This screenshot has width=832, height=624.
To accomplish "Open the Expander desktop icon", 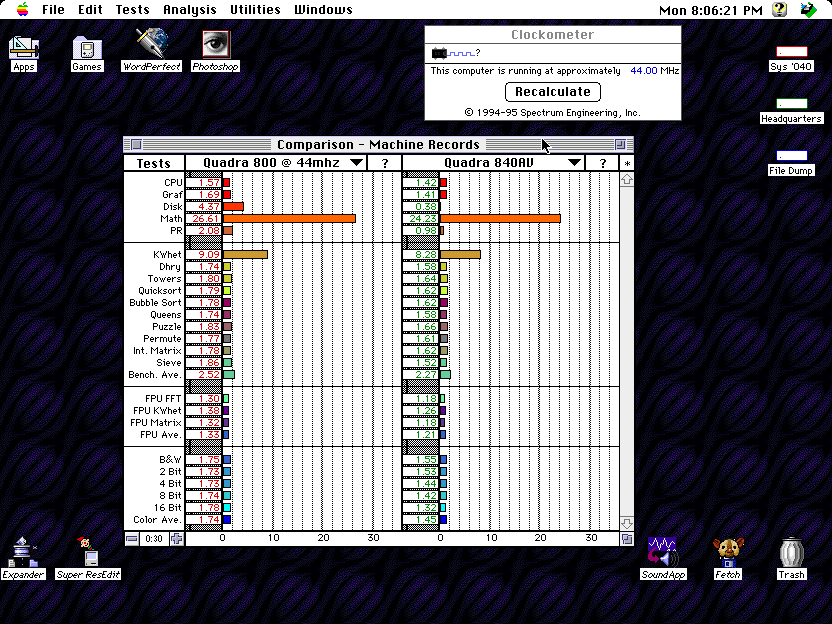I will (x=23, y=552).
